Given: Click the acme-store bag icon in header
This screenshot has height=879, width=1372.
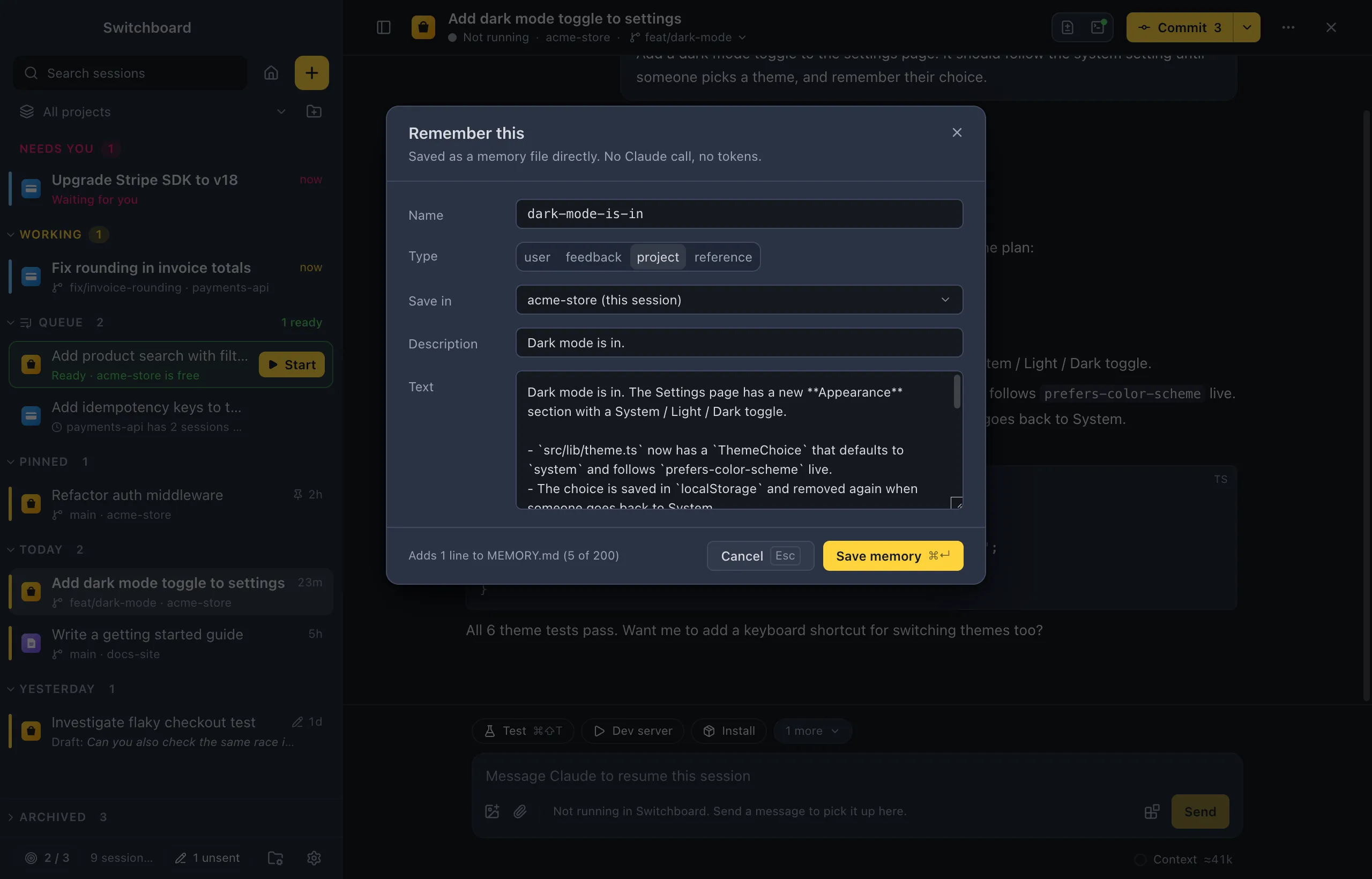Looking at the screenshot, I should (423, 27).
